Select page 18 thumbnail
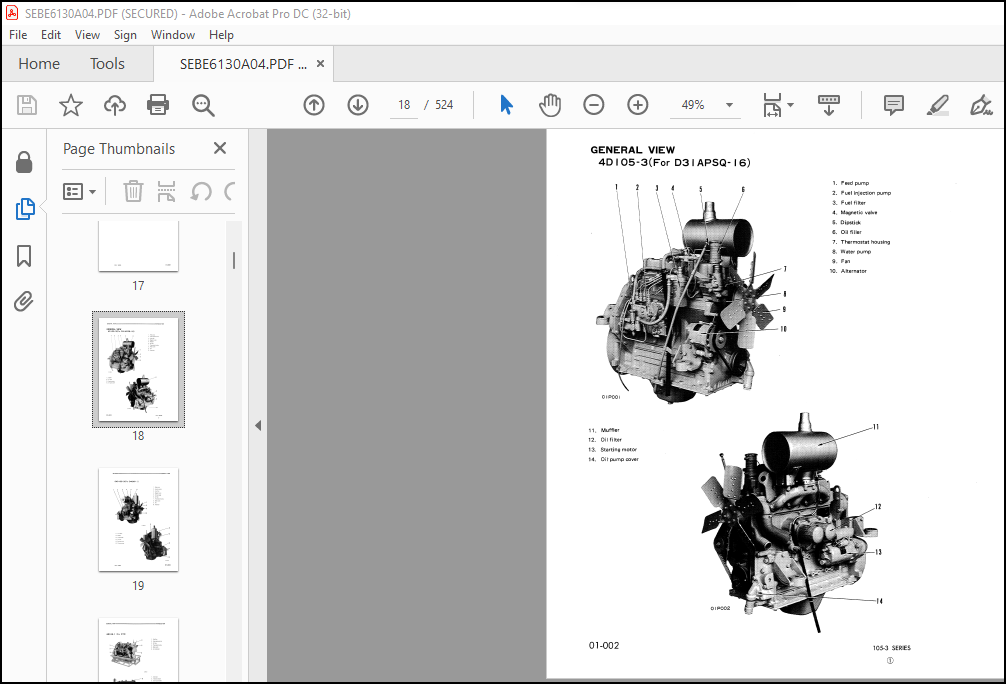The height and width of the screenshot is (684, 1006). [139, 370]
